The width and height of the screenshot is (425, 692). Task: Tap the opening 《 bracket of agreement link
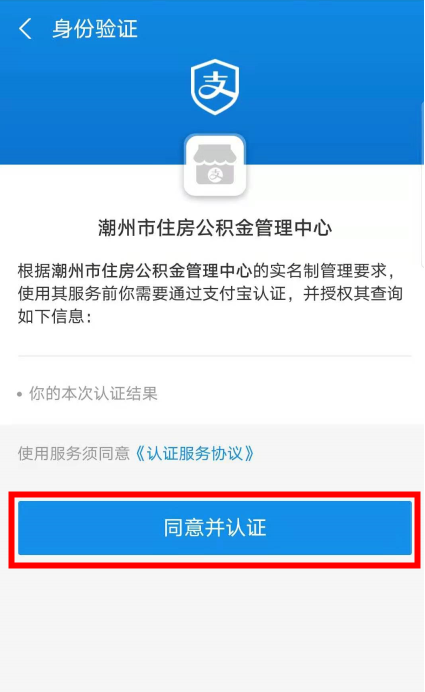(x=140, y=453)
